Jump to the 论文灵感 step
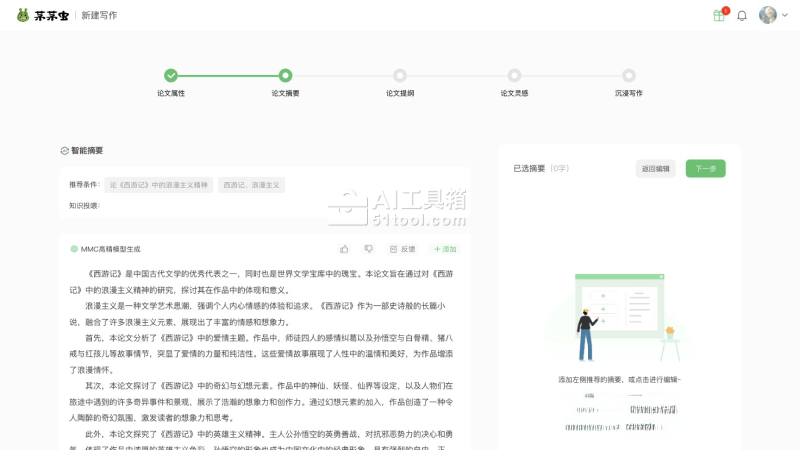The height and width of the screenshot is (450, 800). point(514,75)
